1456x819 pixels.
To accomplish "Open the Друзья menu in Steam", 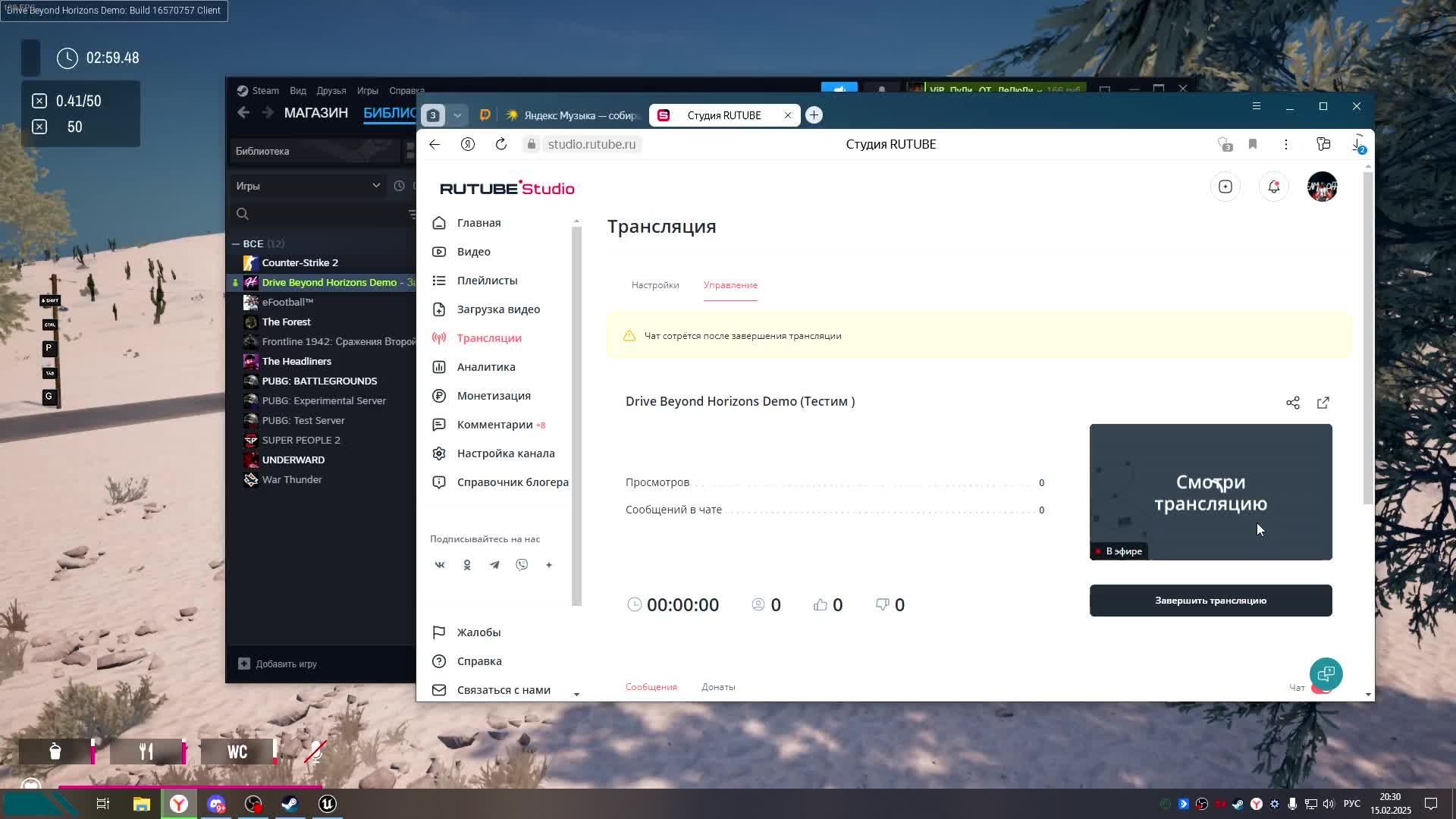I will [x=331, y=91].
